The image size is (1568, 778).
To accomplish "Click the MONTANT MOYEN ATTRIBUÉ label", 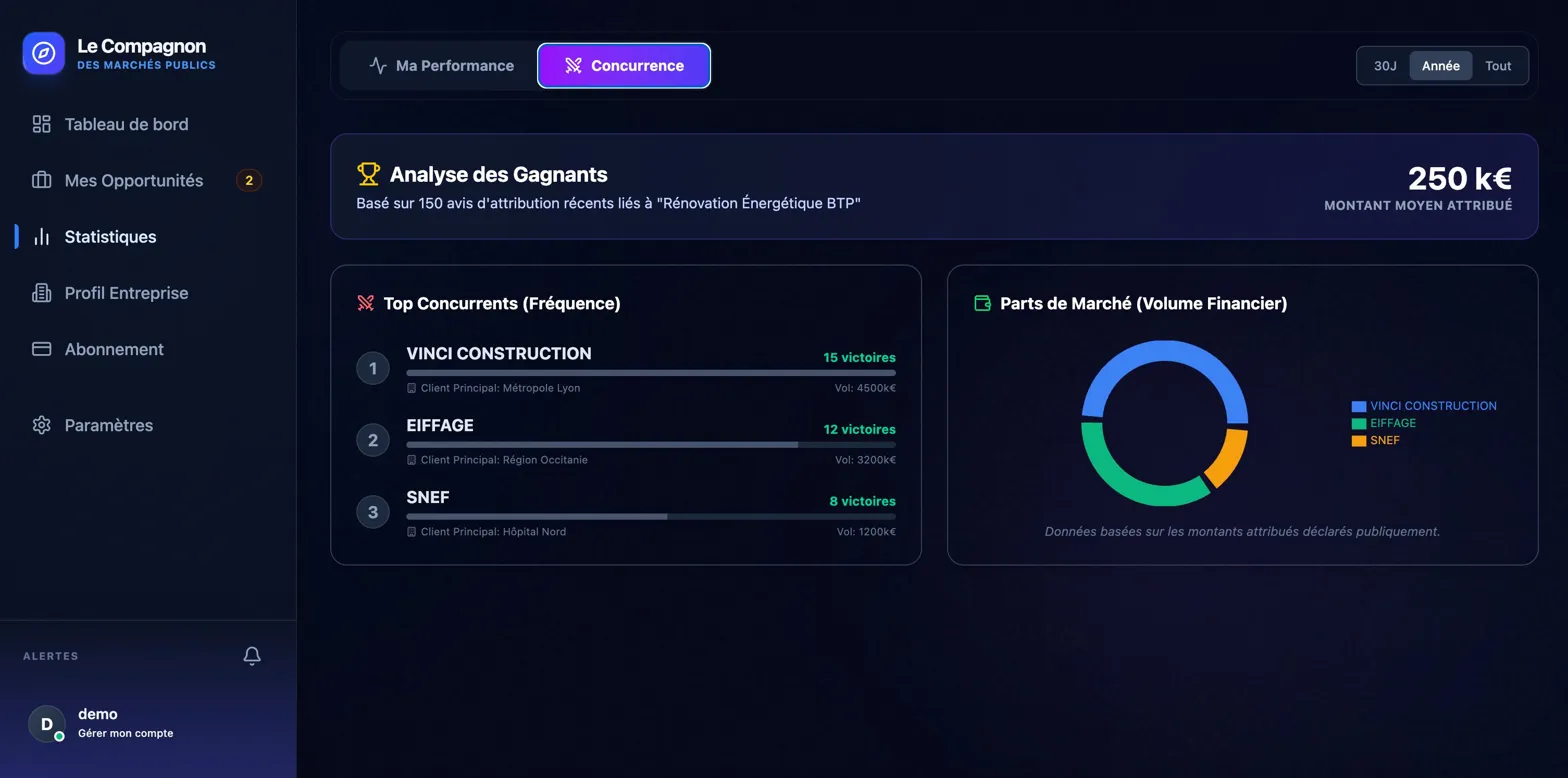I will click(x=1418, y=206).
